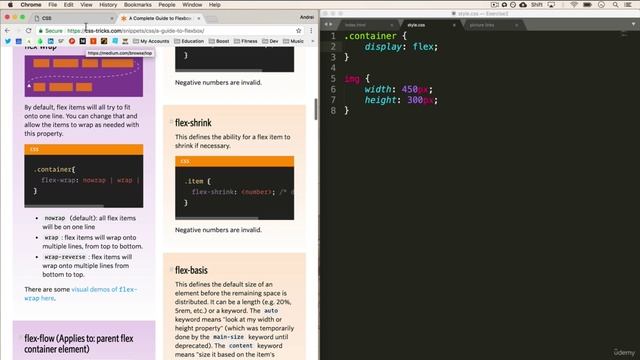Open the SF bookmark

61,41
